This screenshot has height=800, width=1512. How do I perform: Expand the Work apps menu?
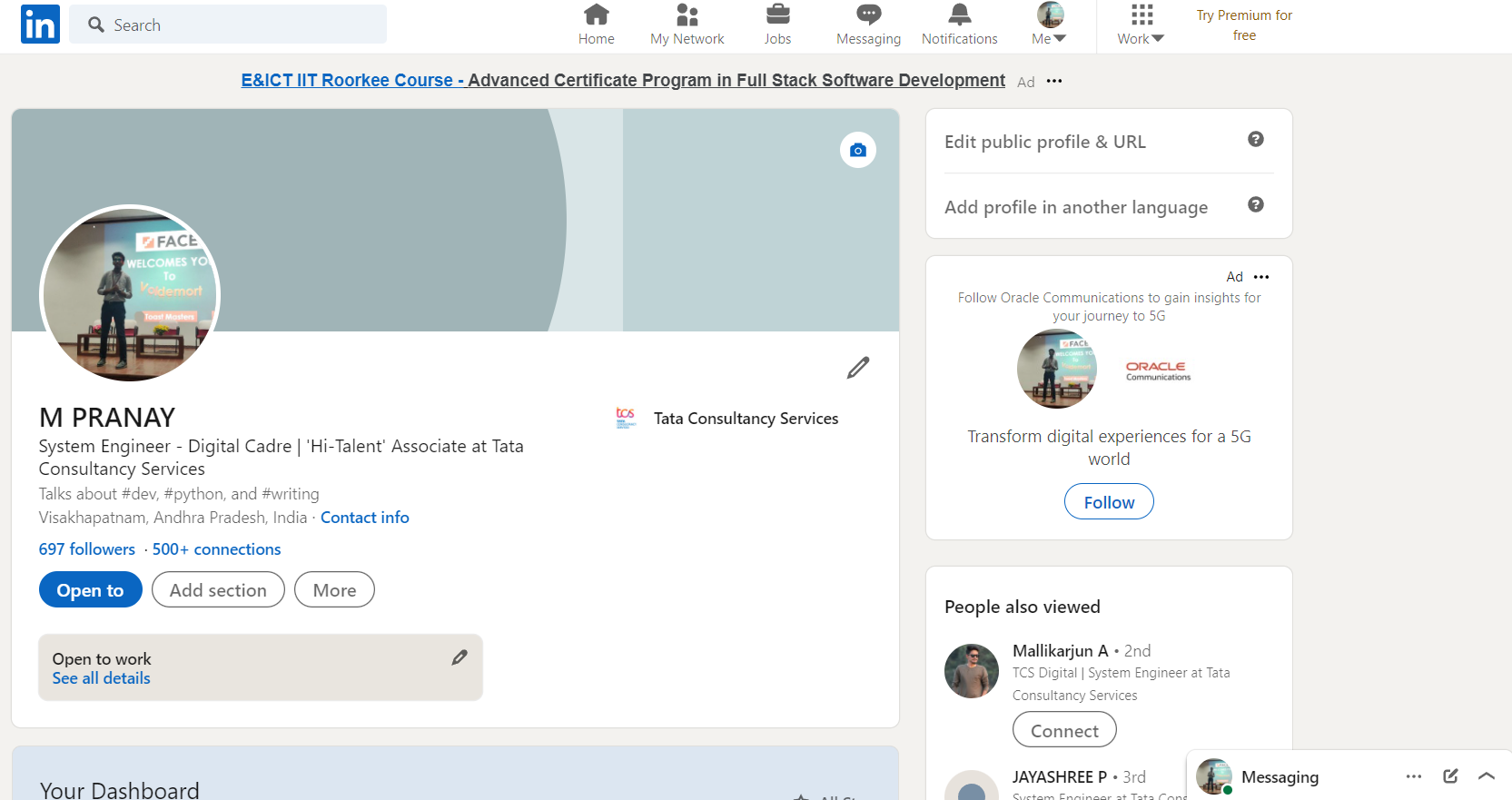click(1141, 25)
